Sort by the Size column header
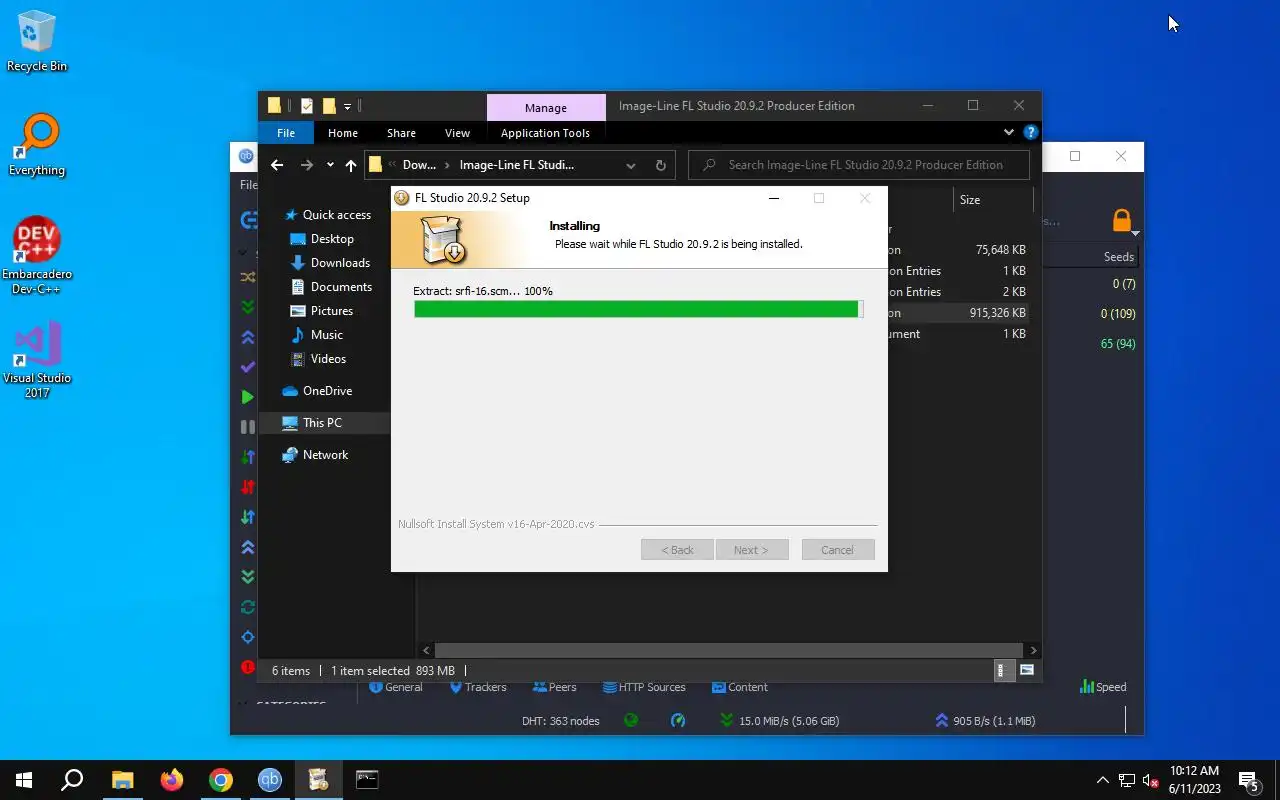This screenshot has height=800, width=1280. pos(992,200)
